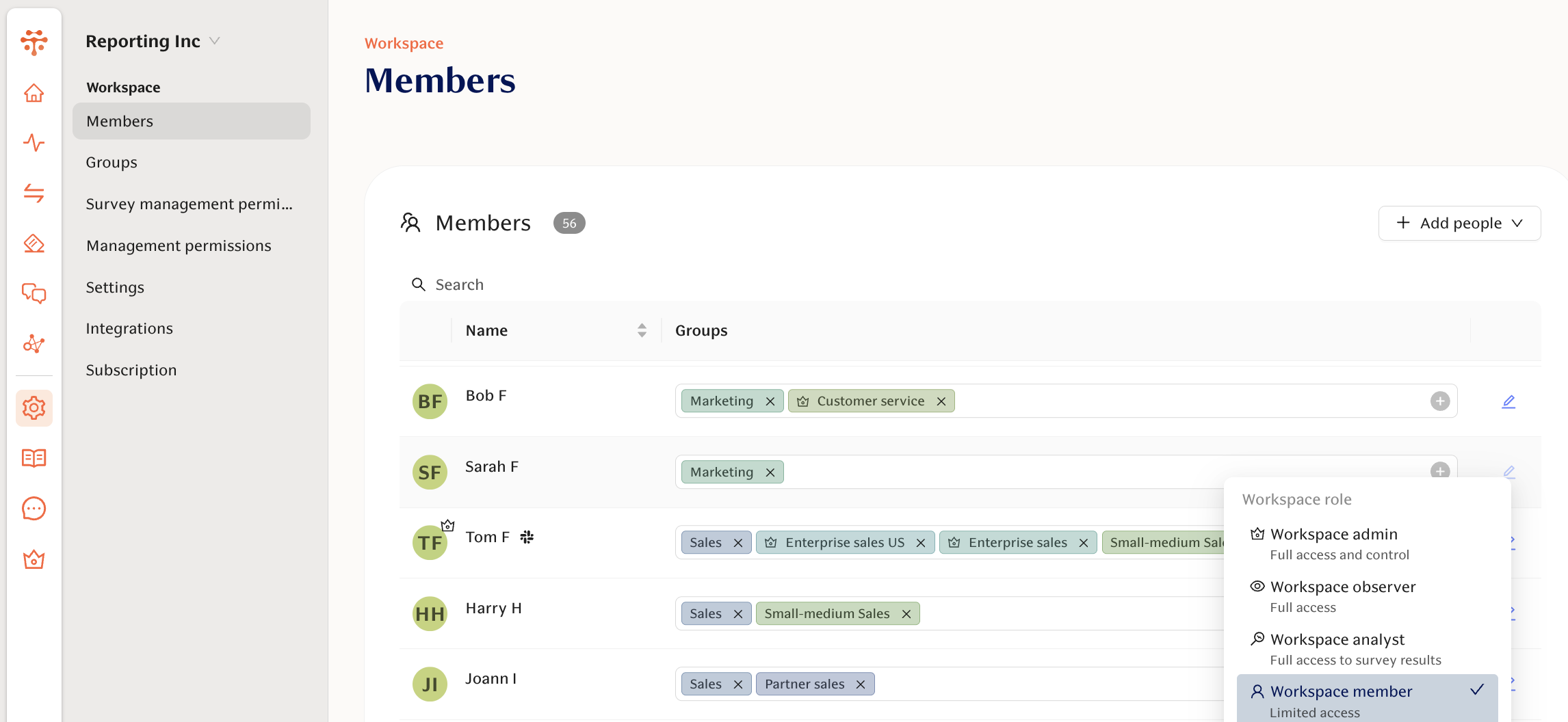Image resolution: width=1568 pixels, height=722 pixels.
Task: Click the sync arrows icon in the sidebar
Action: coord(34,193)
